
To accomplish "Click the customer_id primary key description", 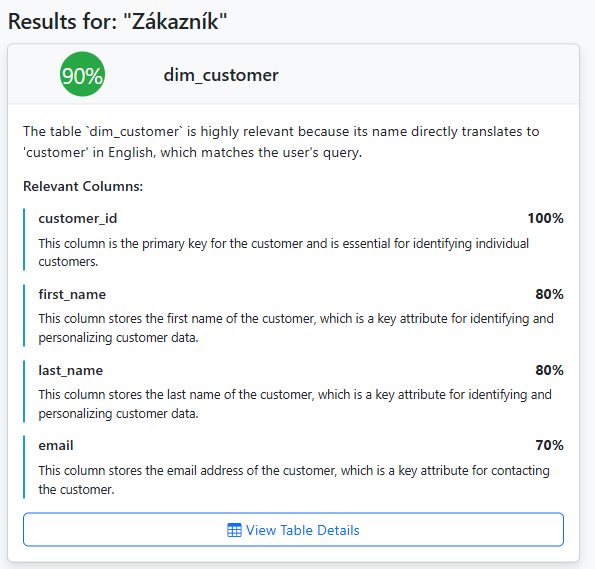I will pyautogui.click(x=283, y=252).
